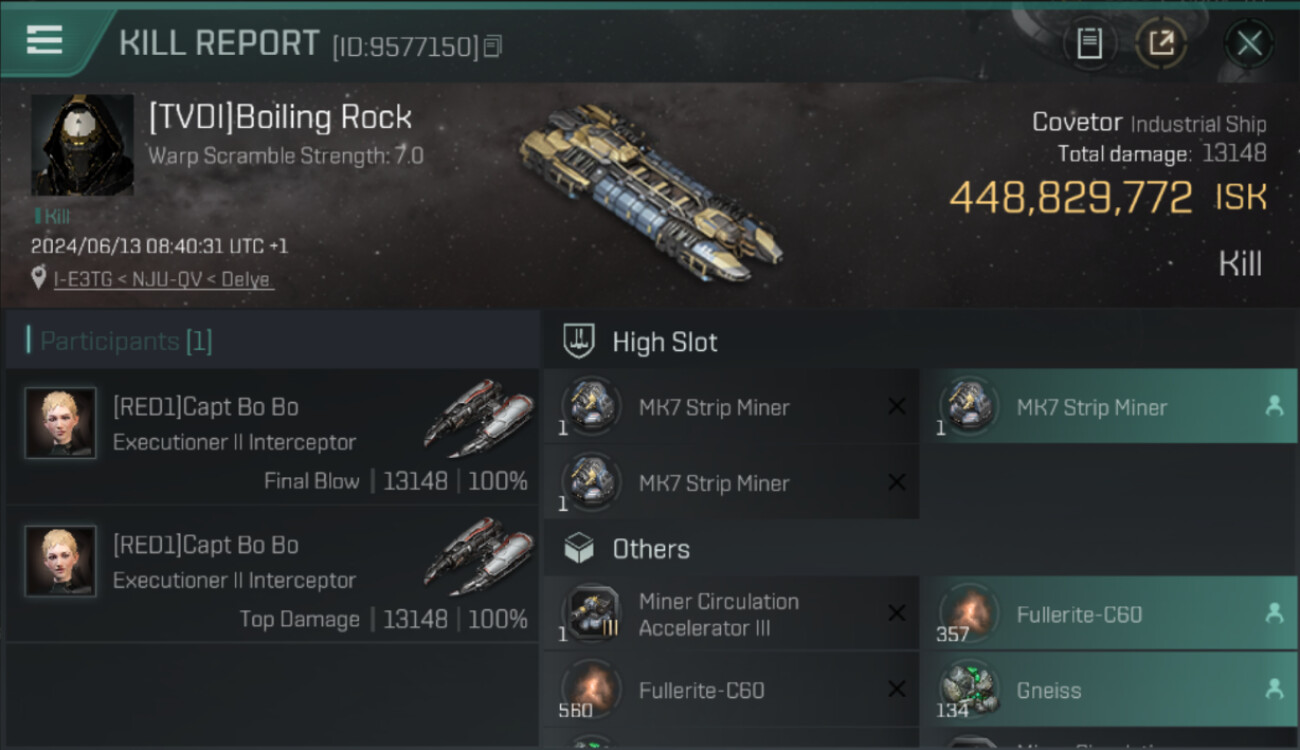The width and height of the screenshot is (1300, 750).
Task: Click the Others cube icon
Action: click(579, 548)
